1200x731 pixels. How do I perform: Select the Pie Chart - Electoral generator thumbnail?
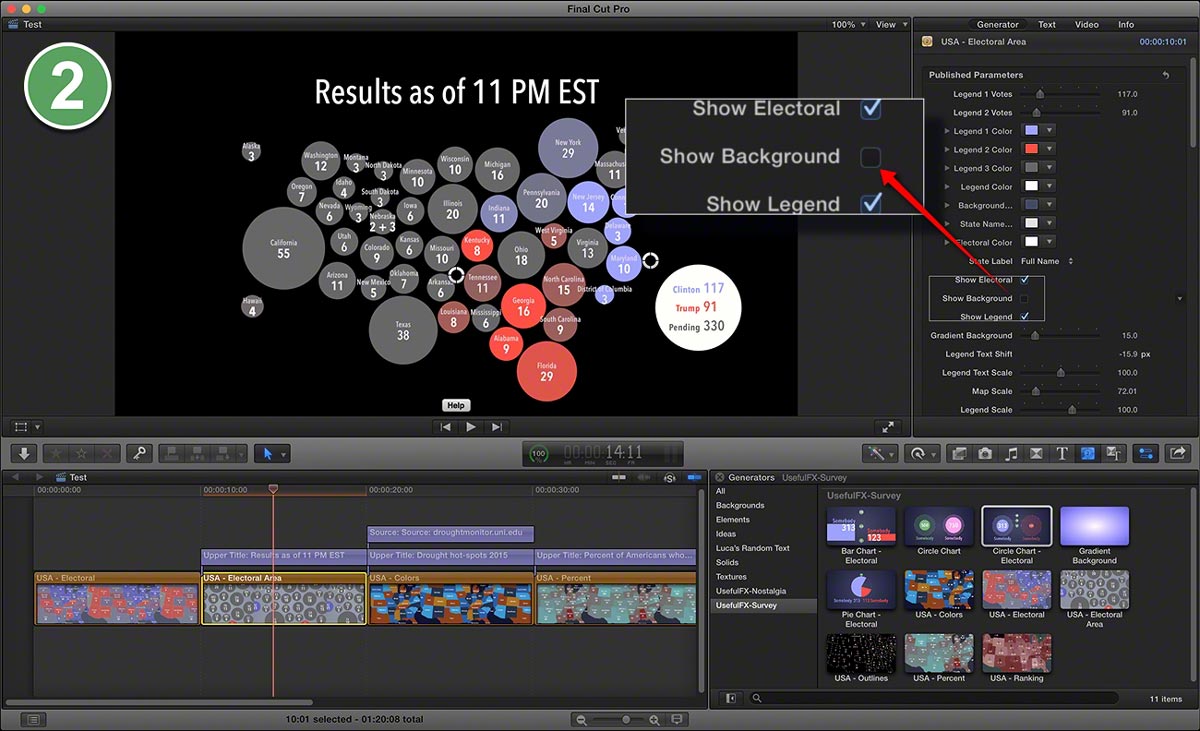coord(861,590)
